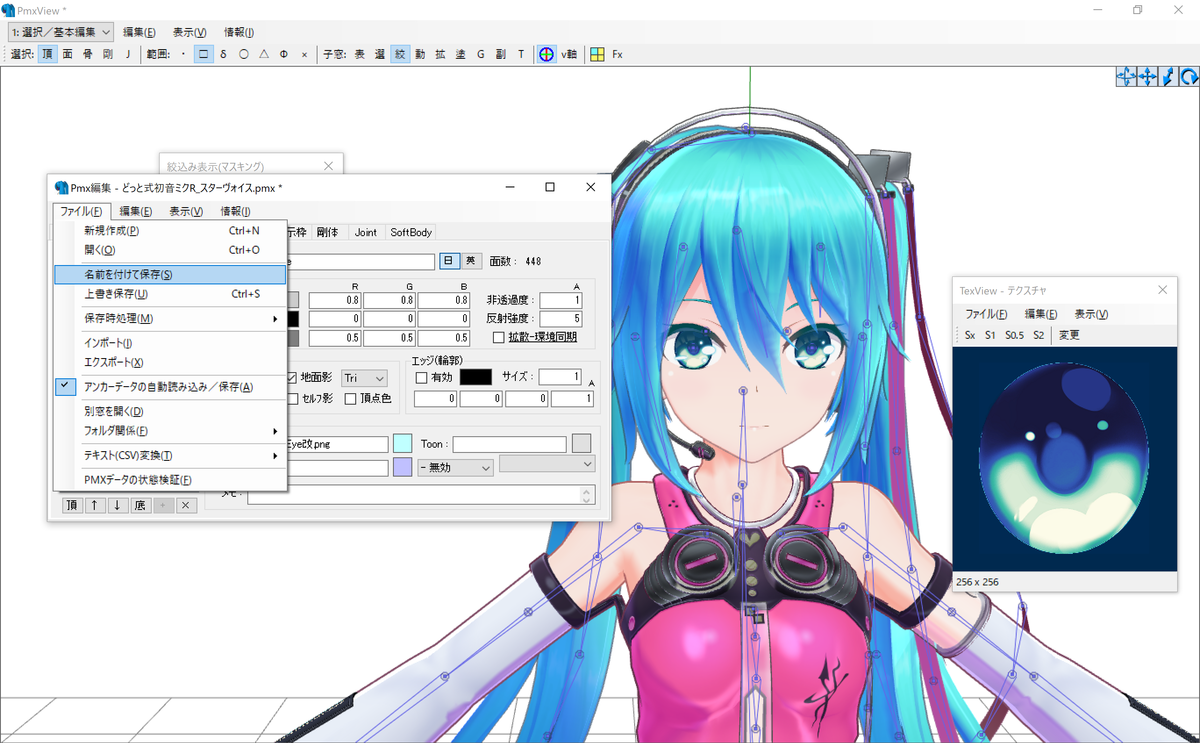Set TexView scale to S2
The width and height of the screenshot is (1200, 743).
point(1039,335)
